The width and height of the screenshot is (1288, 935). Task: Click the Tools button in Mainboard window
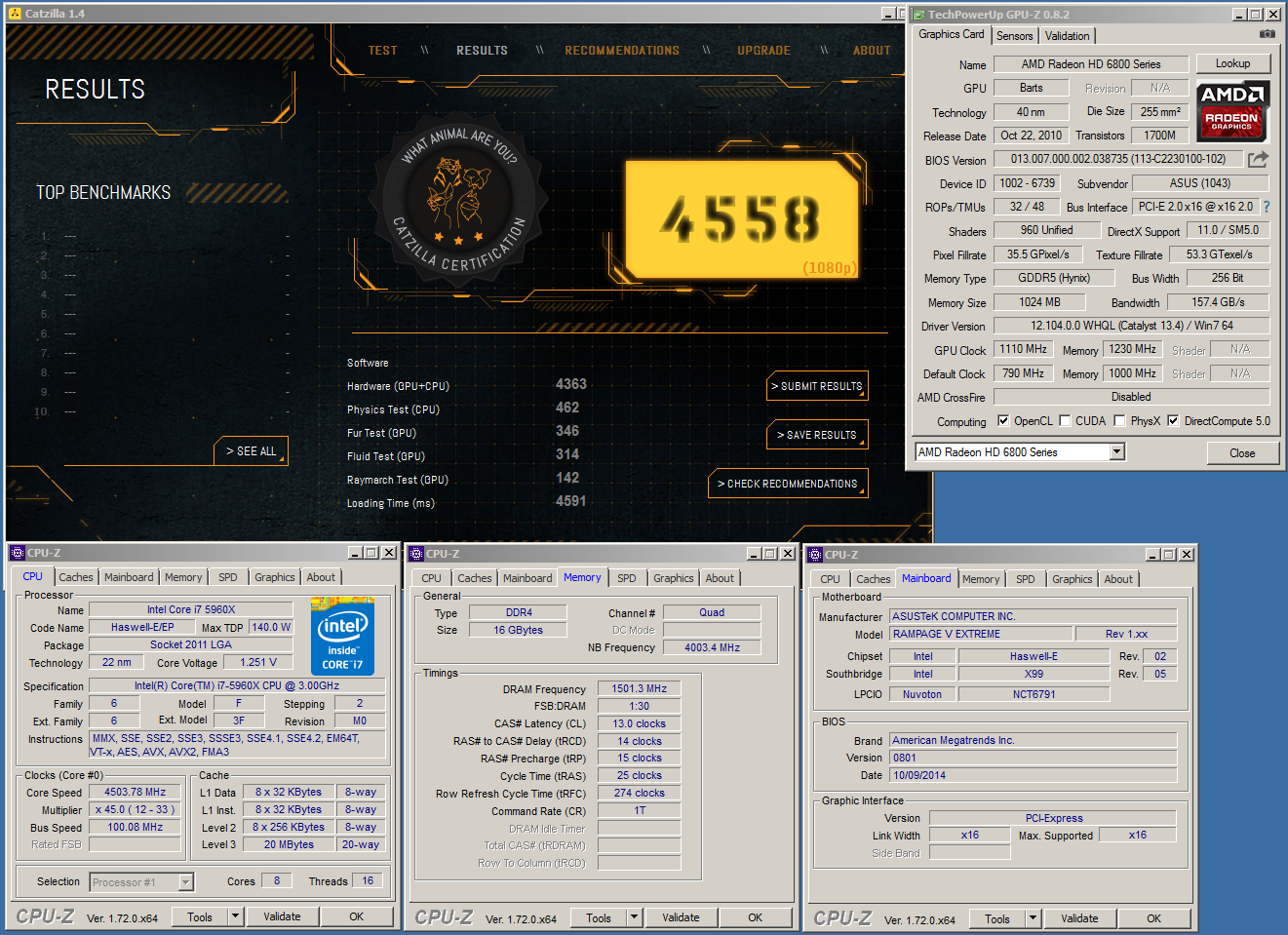click(996, 918)
